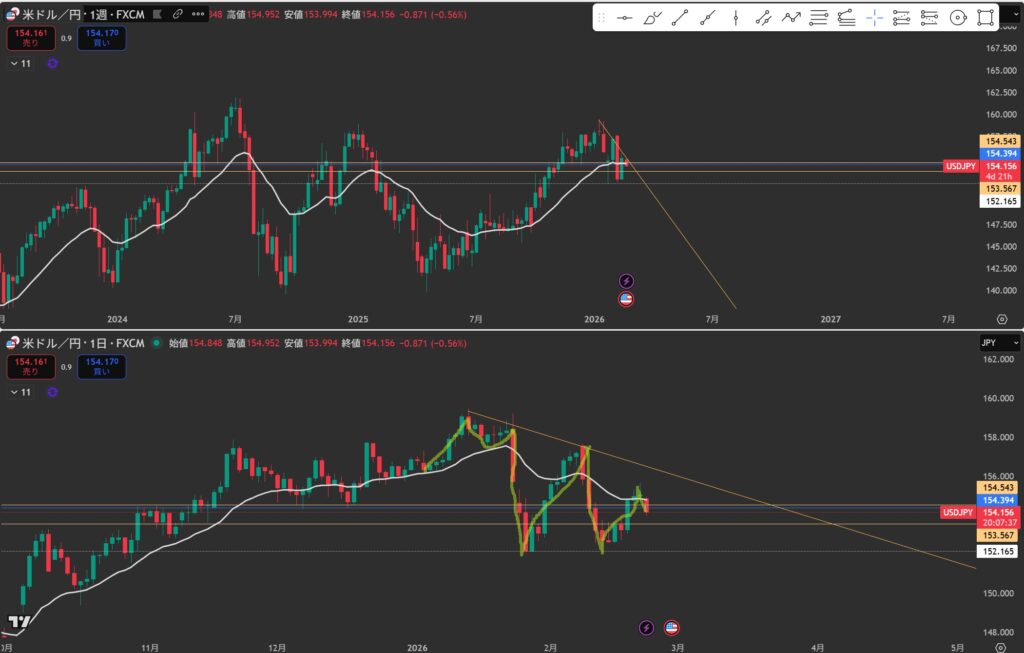Choose the trend line tool
The height and width of the screenshot is (653, 1024).
(680, 17)
